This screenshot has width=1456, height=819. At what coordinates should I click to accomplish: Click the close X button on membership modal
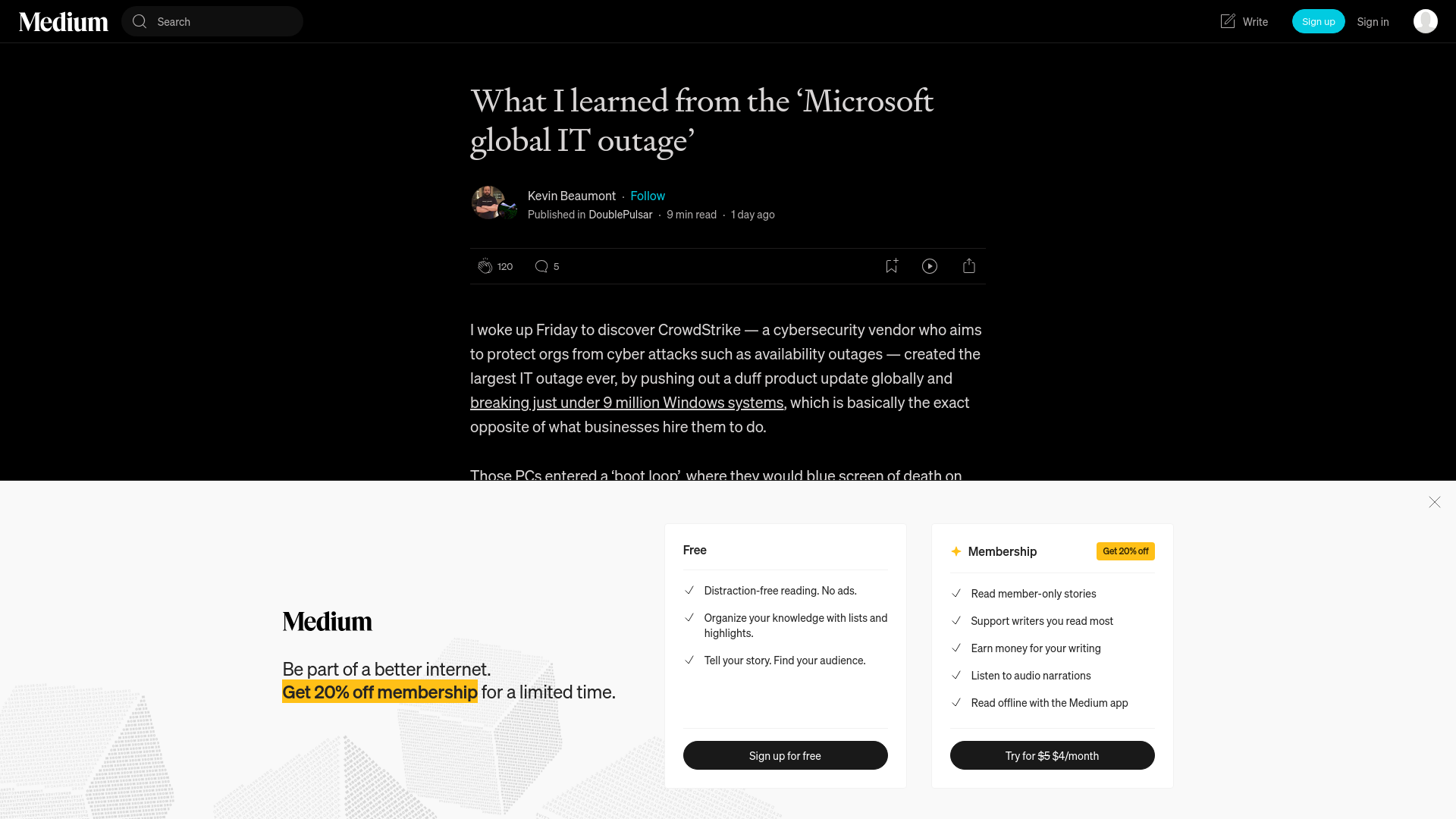1434,502
